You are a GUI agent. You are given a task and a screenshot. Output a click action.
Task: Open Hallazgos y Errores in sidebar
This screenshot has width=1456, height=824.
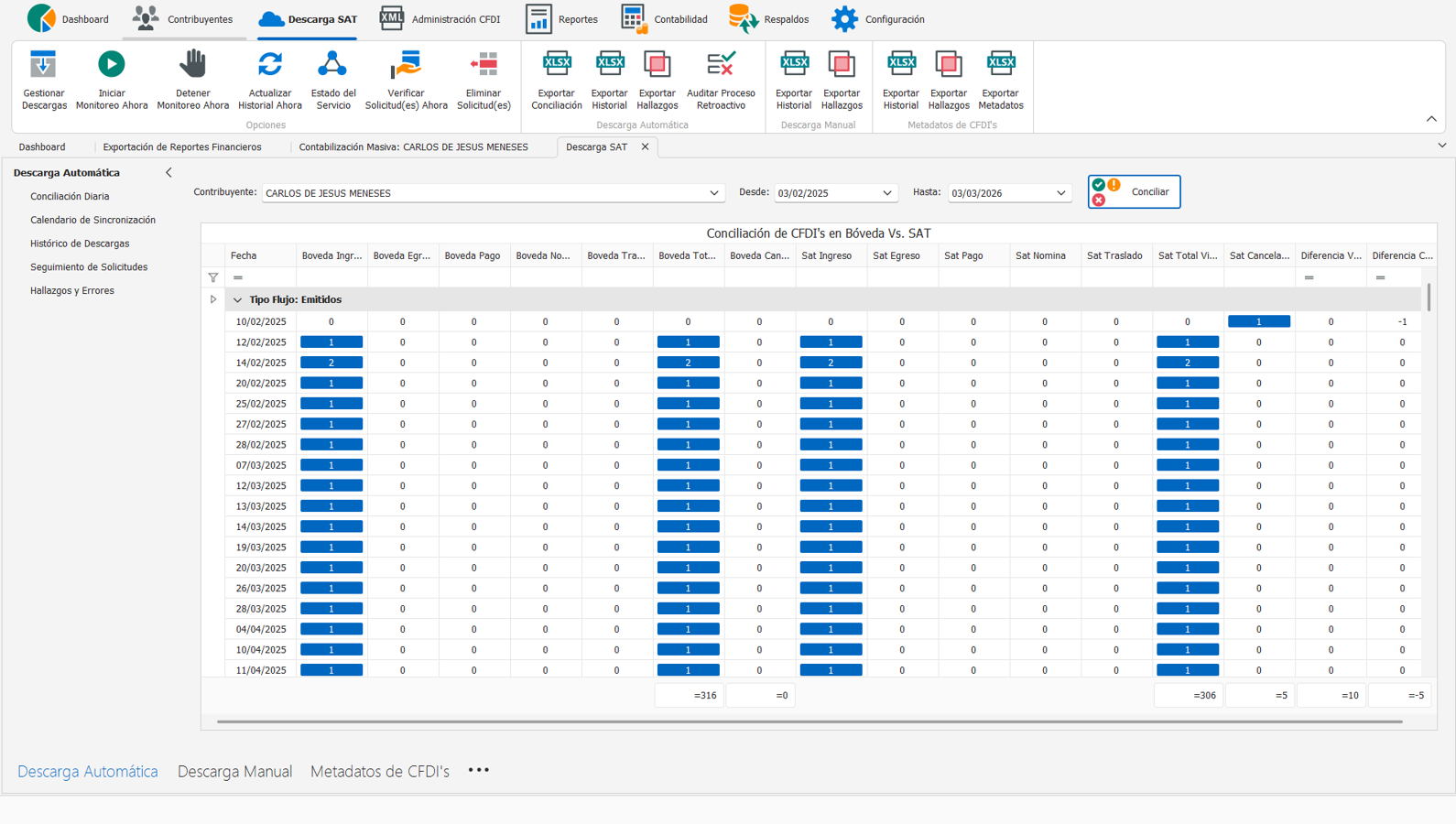(x=72, y=291)
